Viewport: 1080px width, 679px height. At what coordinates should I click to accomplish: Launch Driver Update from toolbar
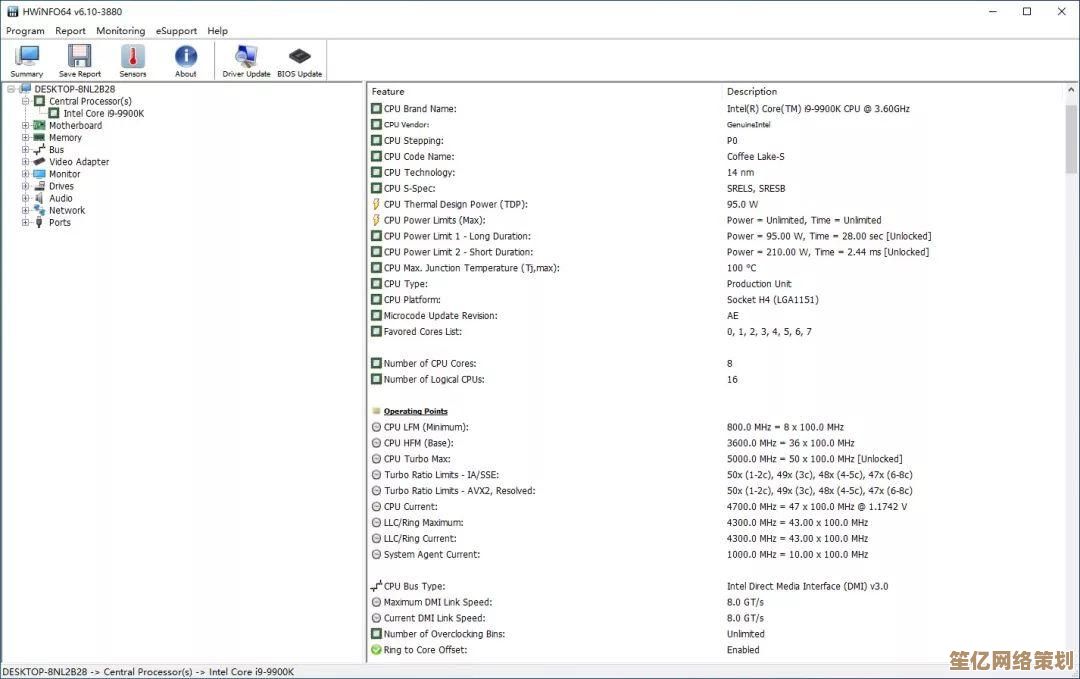[246, 59]
